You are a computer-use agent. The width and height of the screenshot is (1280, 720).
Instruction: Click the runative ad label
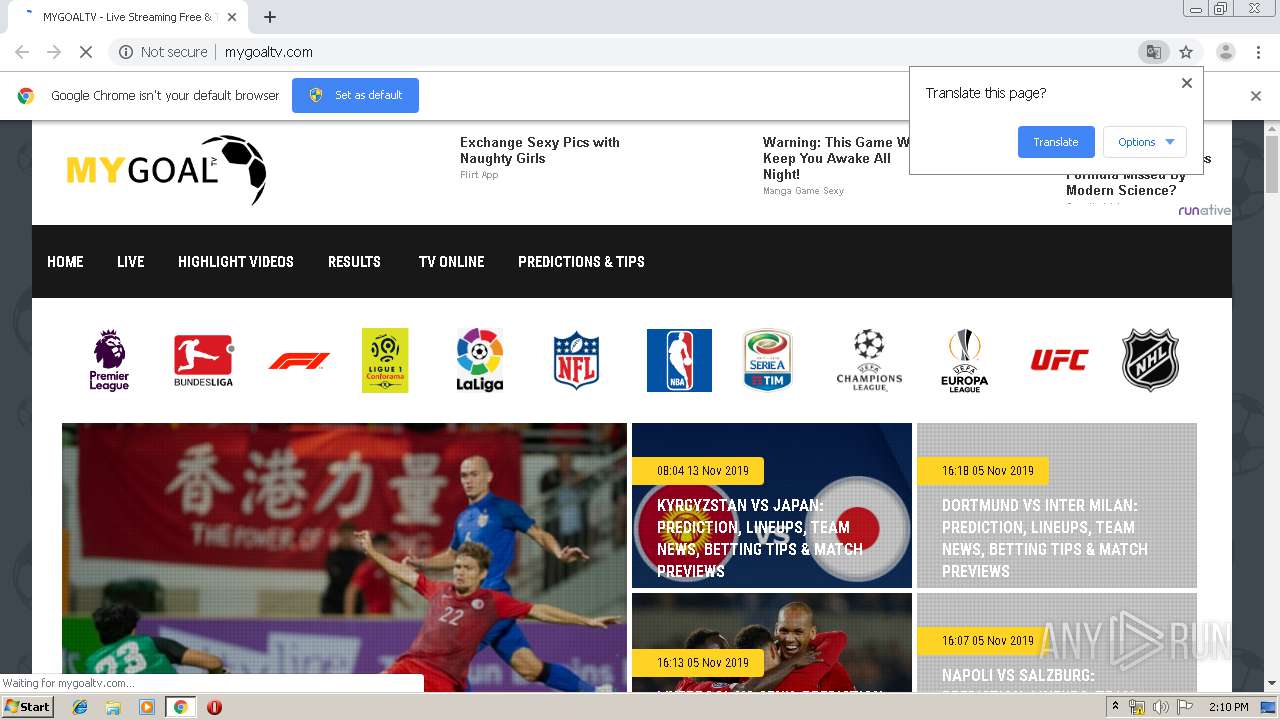1204,210
